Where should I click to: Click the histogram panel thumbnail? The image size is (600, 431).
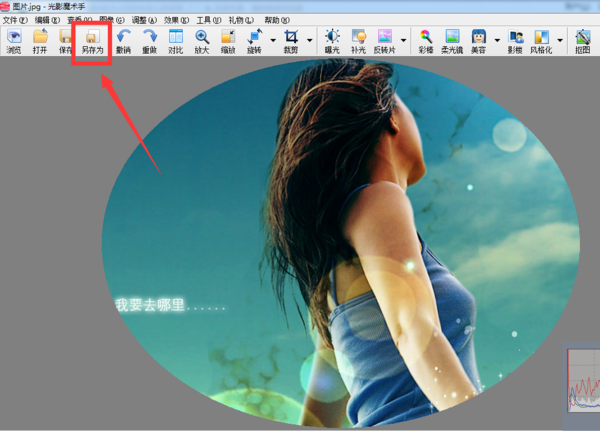pos(583,380)
